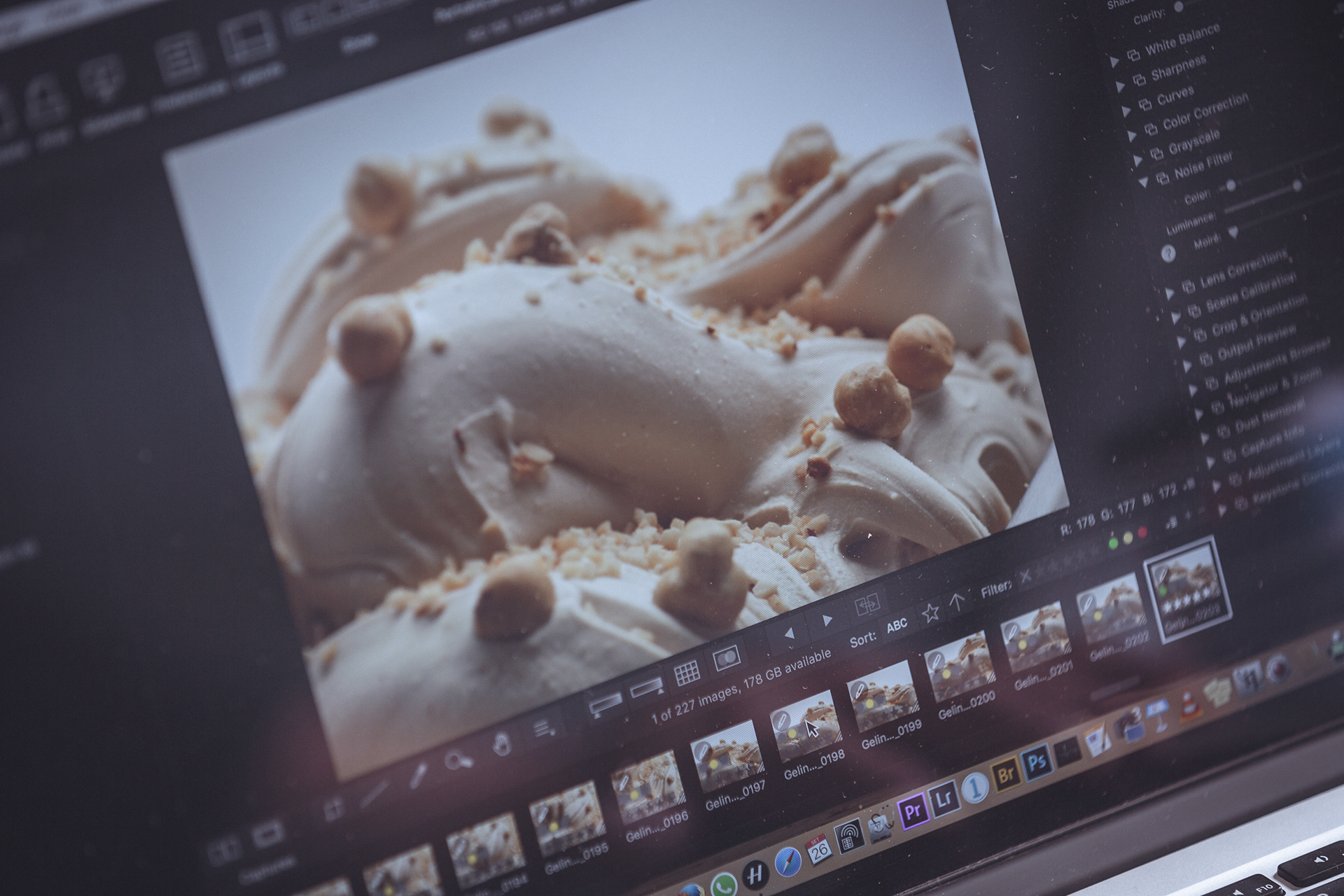Click the two-circle overlay view icon

point(727,659)
